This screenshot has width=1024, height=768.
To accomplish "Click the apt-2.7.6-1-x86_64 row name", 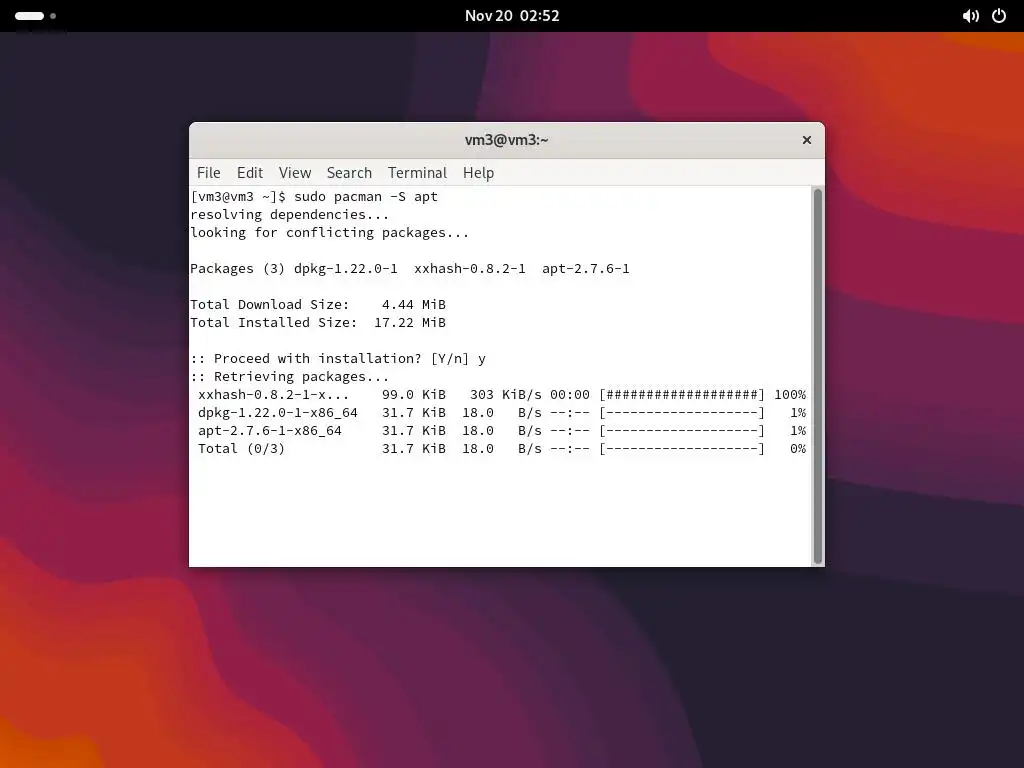I will pyautogui.click(x=270, y=430).
